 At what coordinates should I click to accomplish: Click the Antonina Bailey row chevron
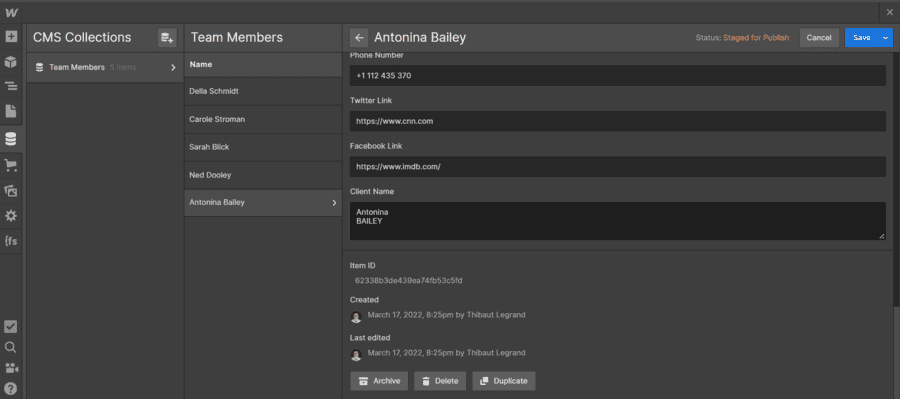point(334,203)
